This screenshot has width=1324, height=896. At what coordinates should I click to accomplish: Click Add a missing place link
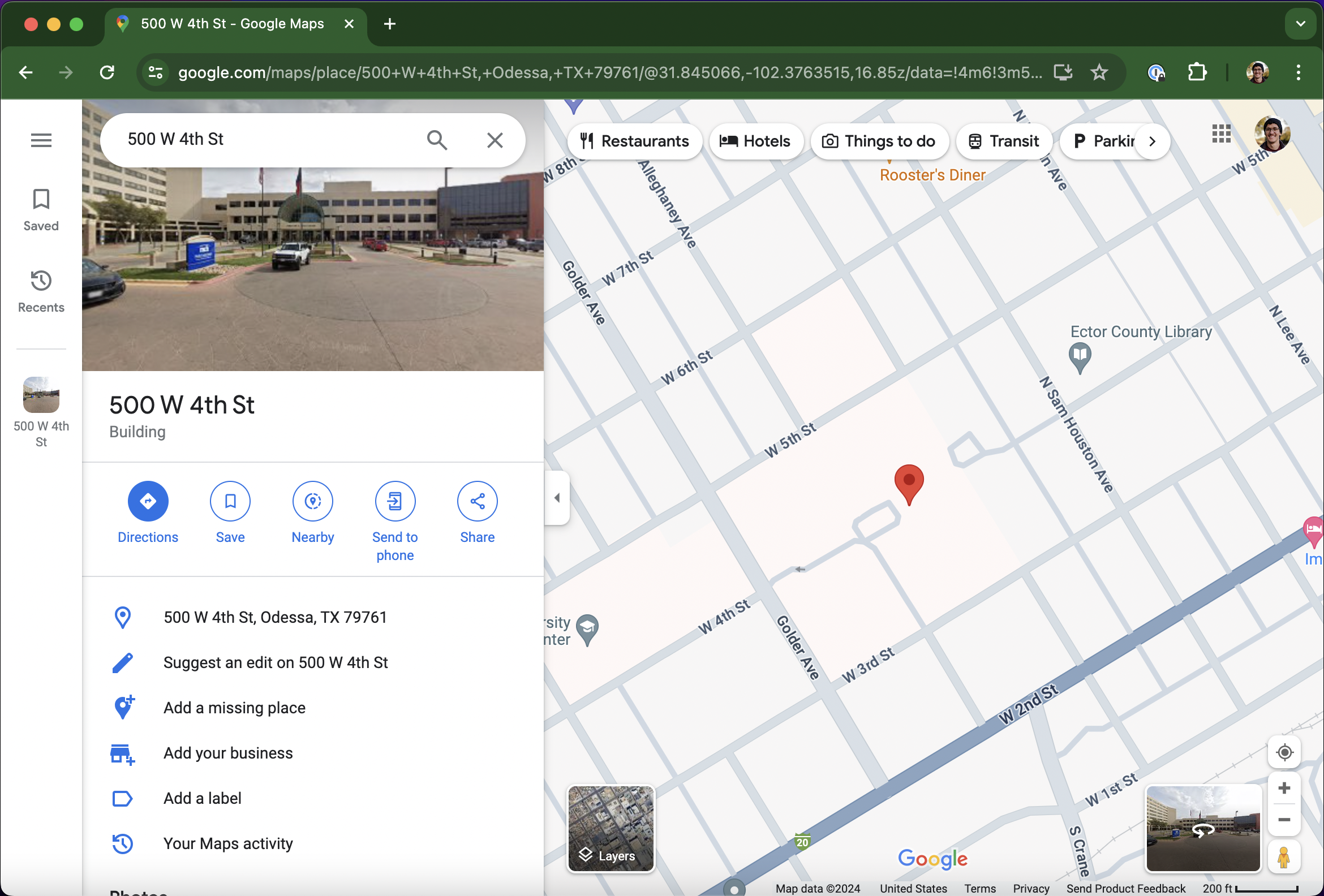(x=234, y=708)
